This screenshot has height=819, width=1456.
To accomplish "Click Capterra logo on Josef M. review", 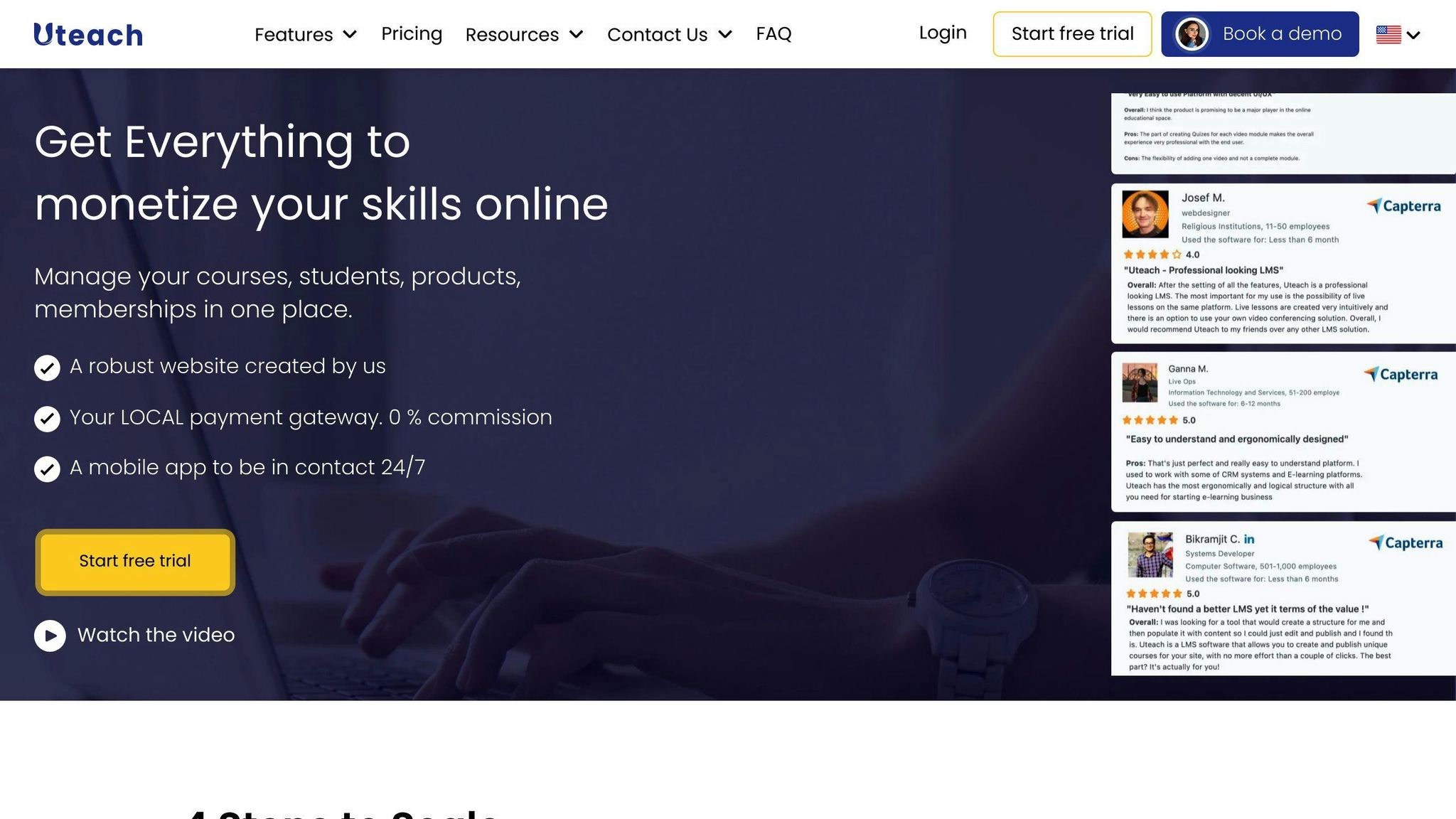I will tap(1403, 206).
